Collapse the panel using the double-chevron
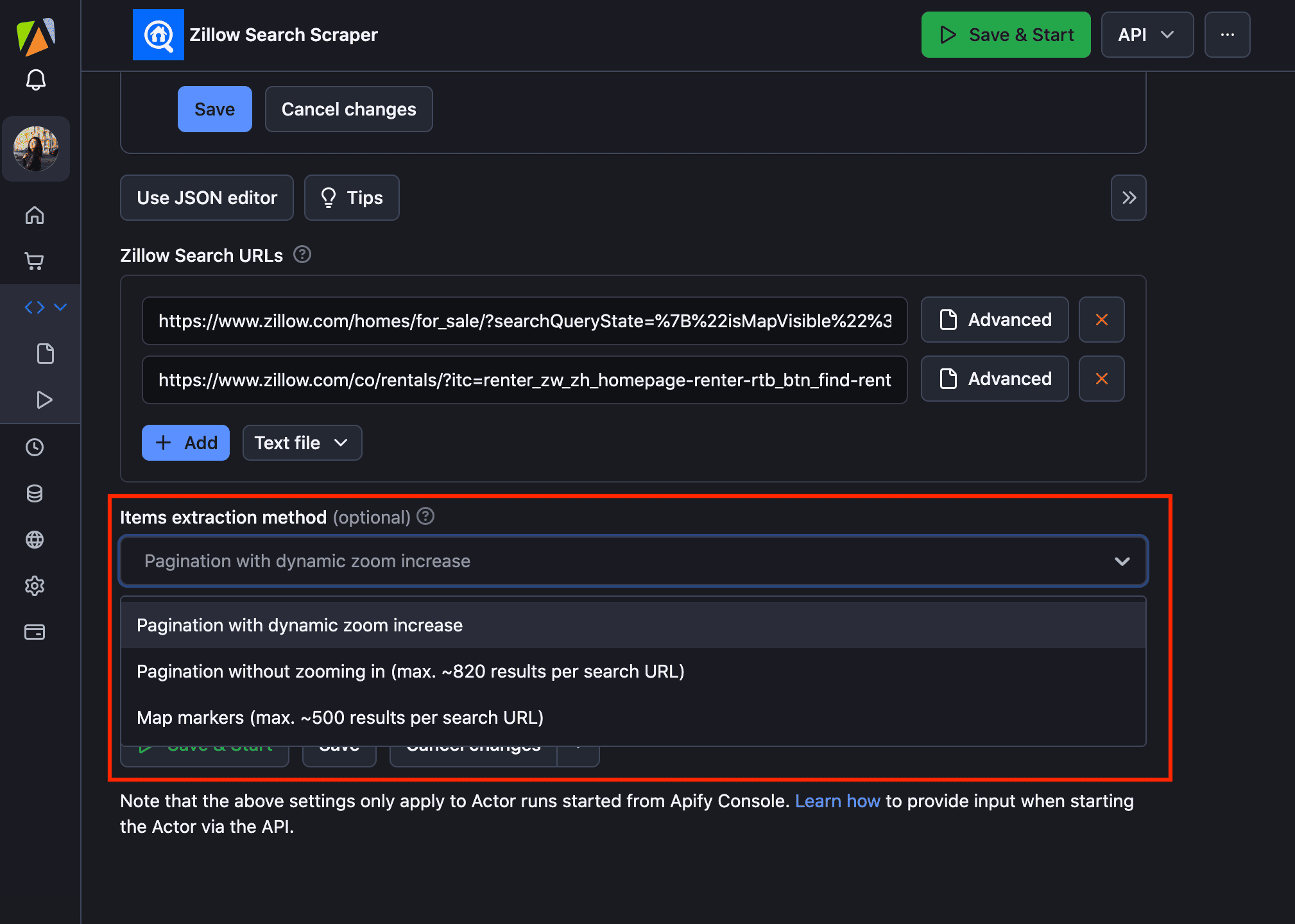 (x=1128, y=198)
